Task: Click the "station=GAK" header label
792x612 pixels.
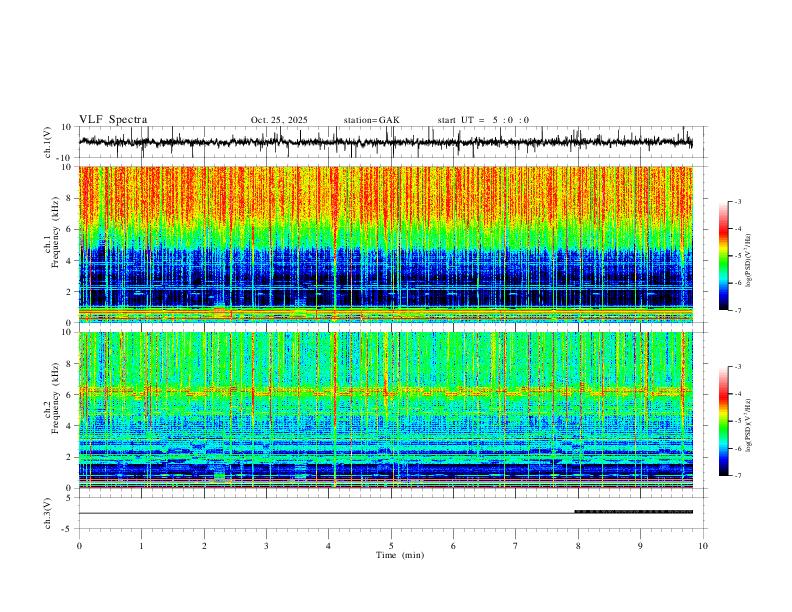Action: [x=371, y=120]
